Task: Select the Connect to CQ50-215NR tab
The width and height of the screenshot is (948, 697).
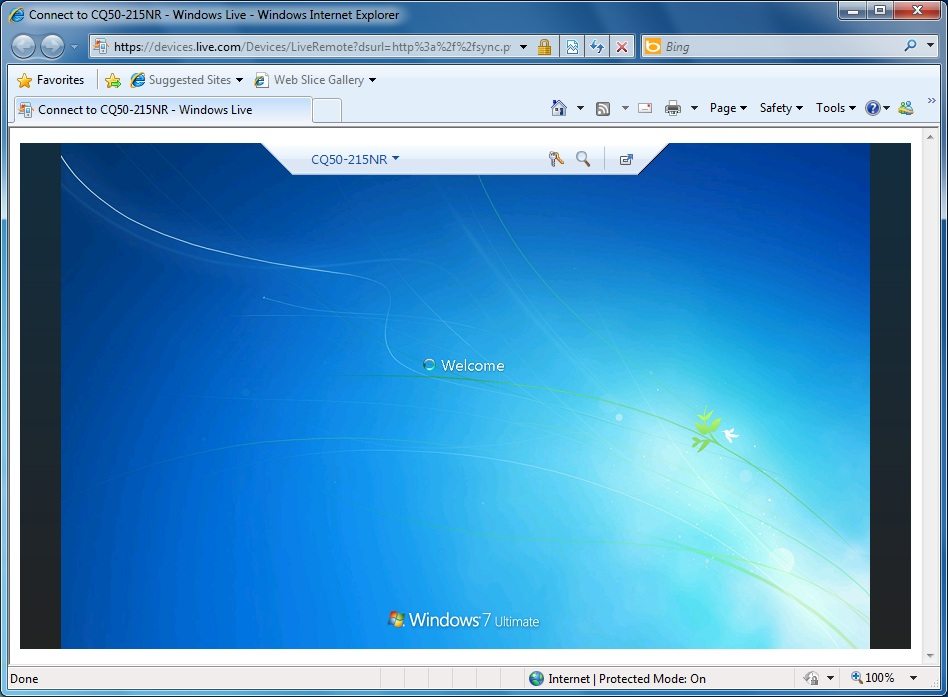Action: pos(162,109)
